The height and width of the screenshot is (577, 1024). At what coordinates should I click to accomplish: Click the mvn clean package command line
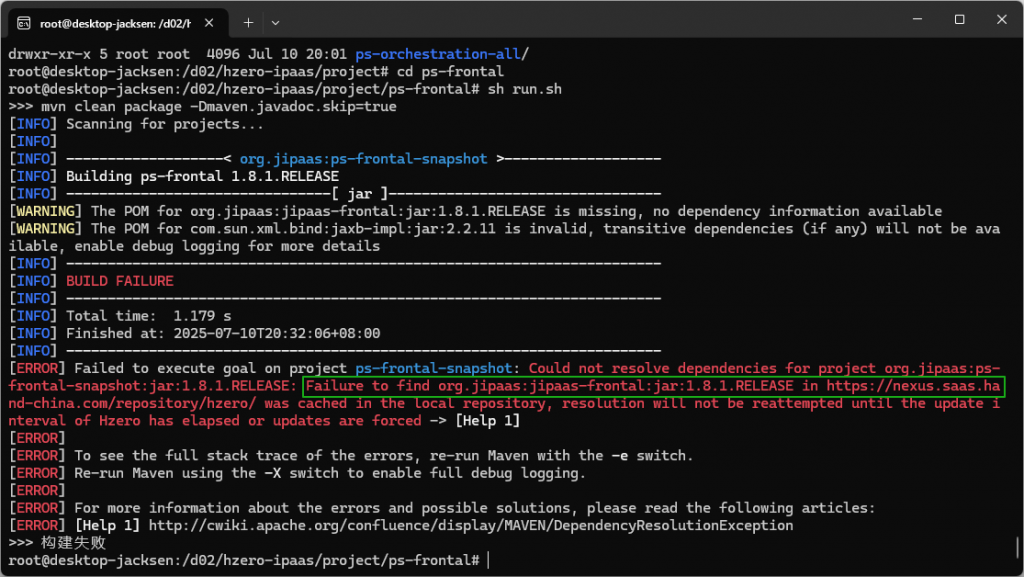coord(202,107)
